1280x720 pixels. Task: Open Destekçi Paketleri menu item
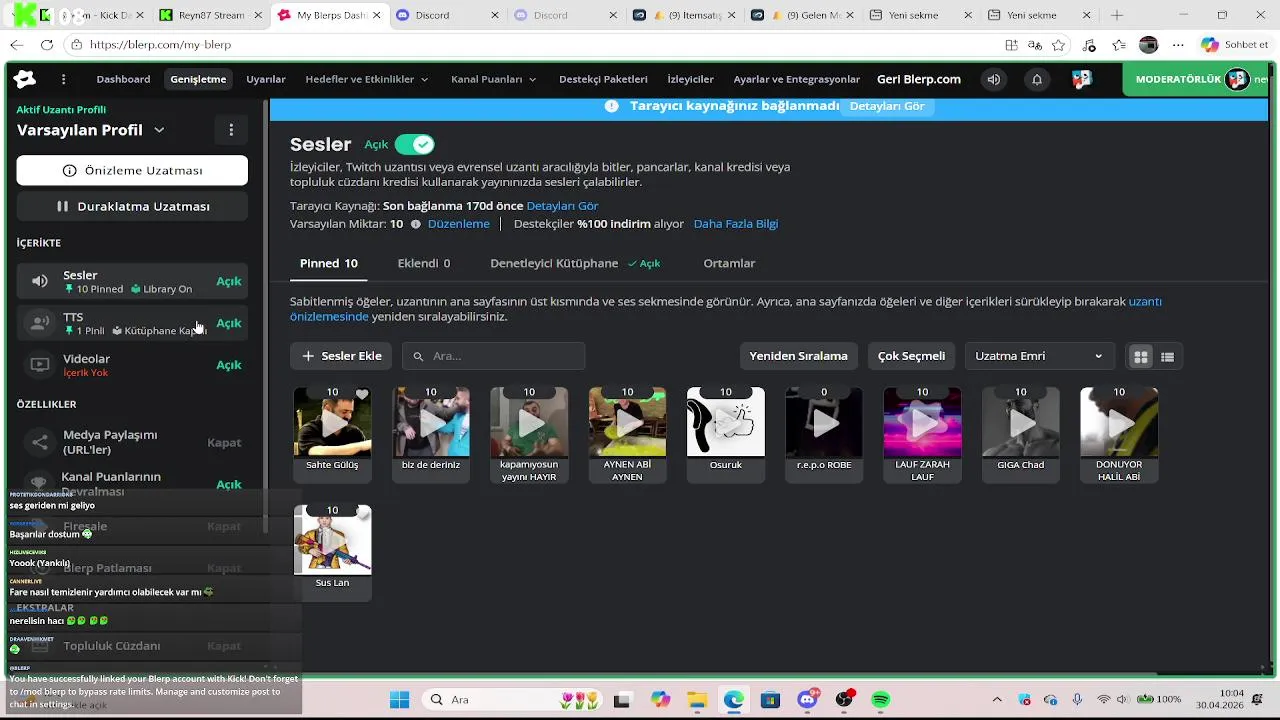coord(603,79)
